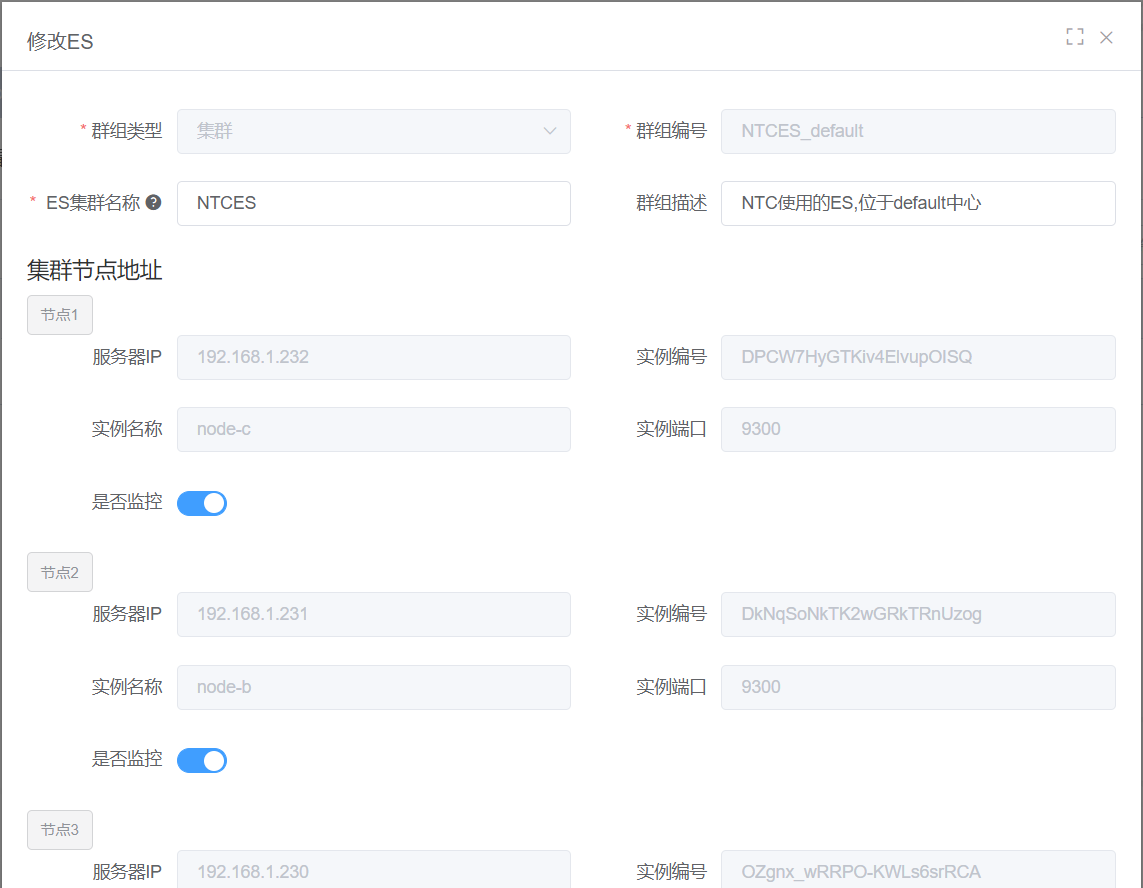Edit the ES集群名称 field containing NTCES

click(373, 203)
